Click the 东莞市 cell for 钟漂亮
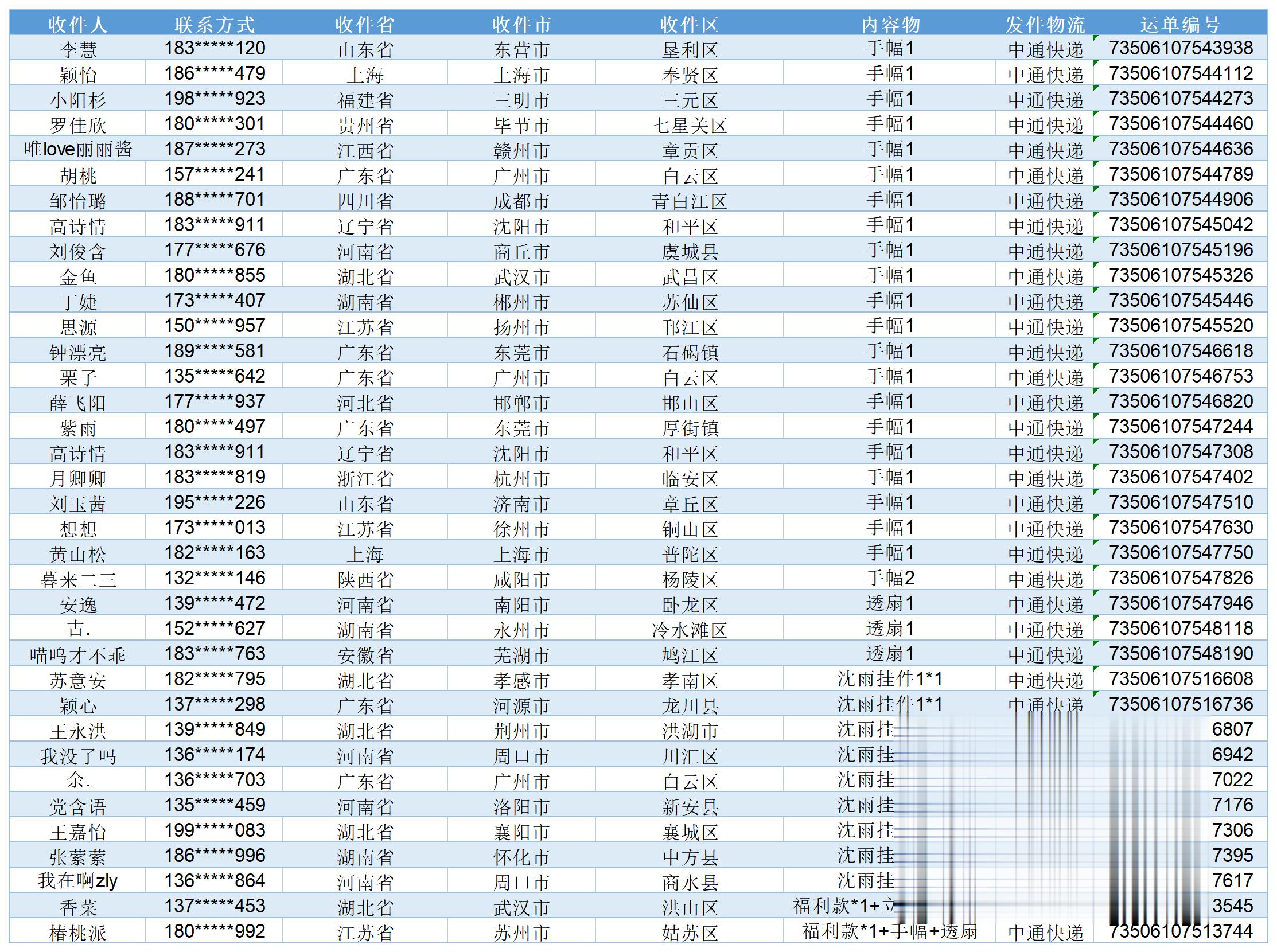This screenshot has height=952, width=1277. click(521, 352)
